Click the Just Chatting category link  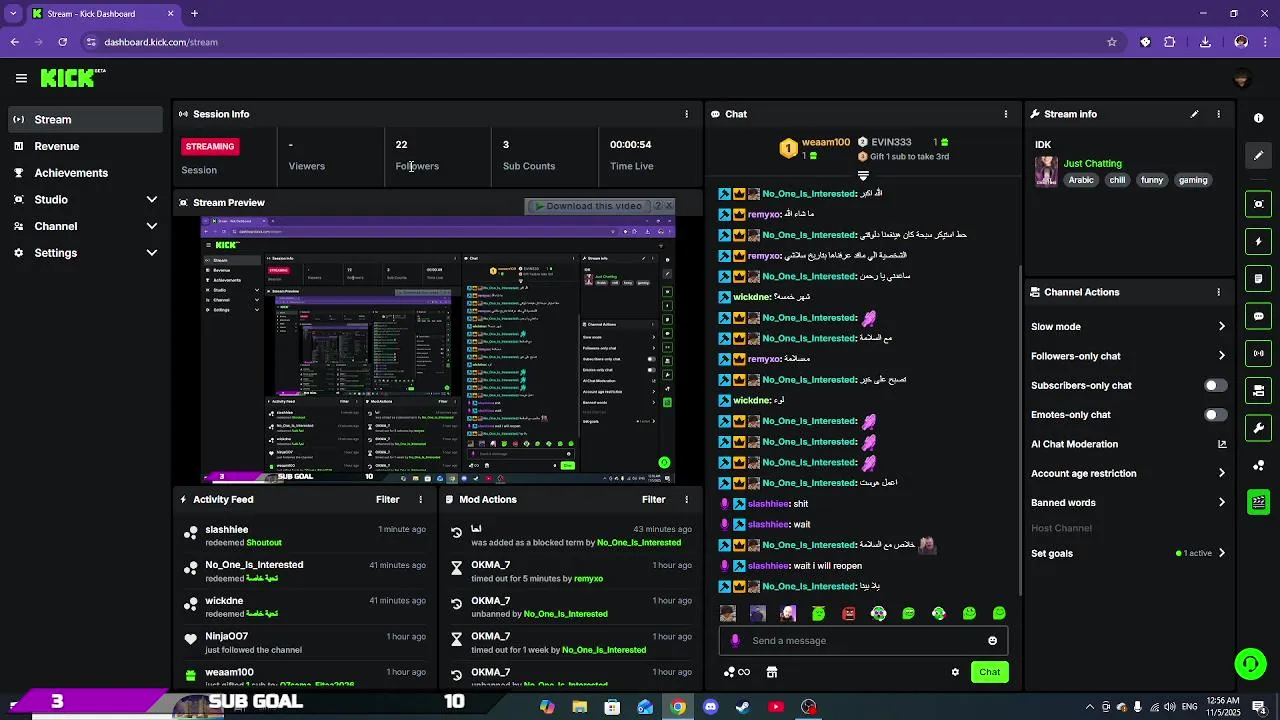point(1092,163)
